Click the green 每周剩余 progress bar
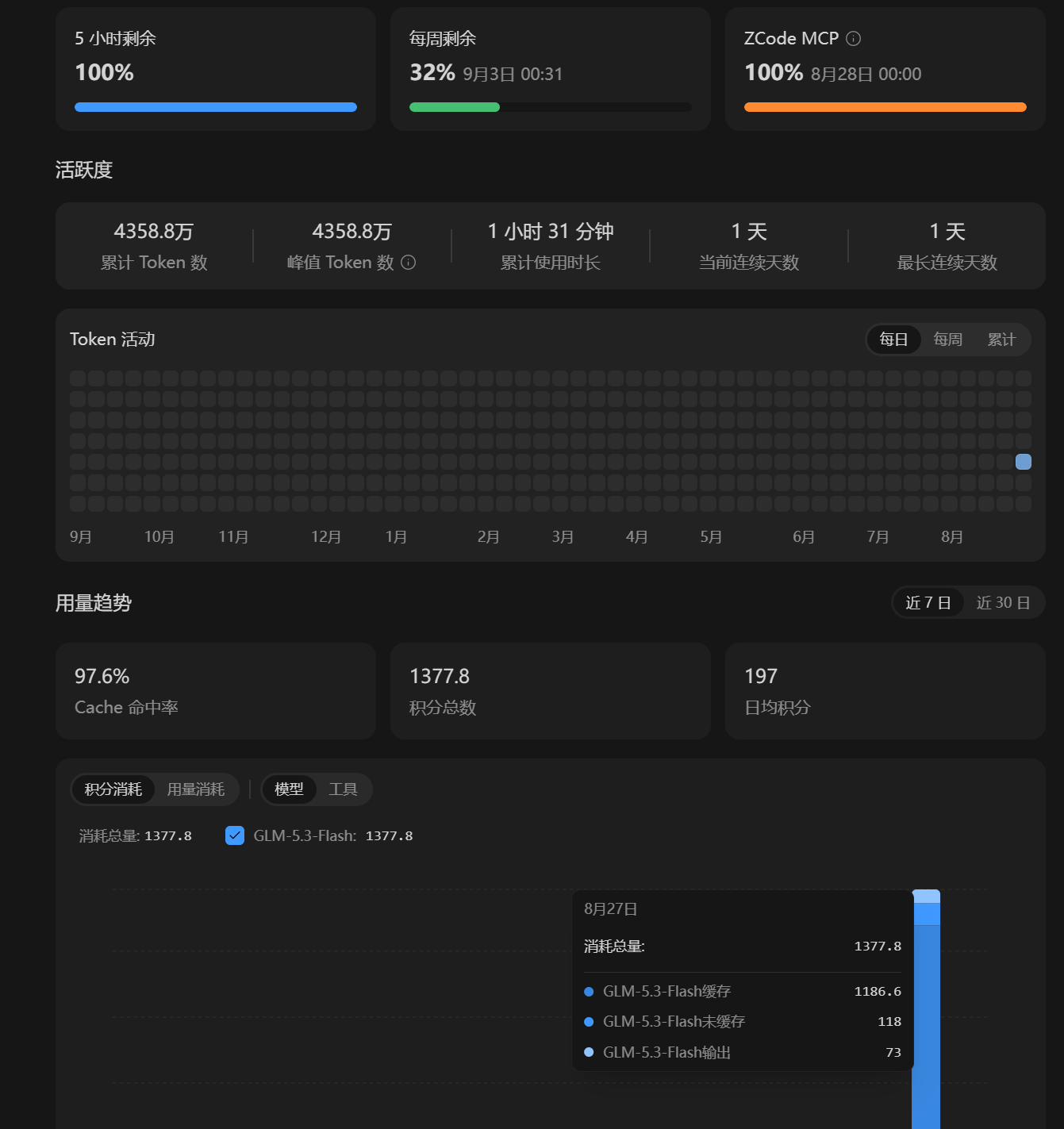This screenshot has width=1064, height=1129. click(455, 107)
